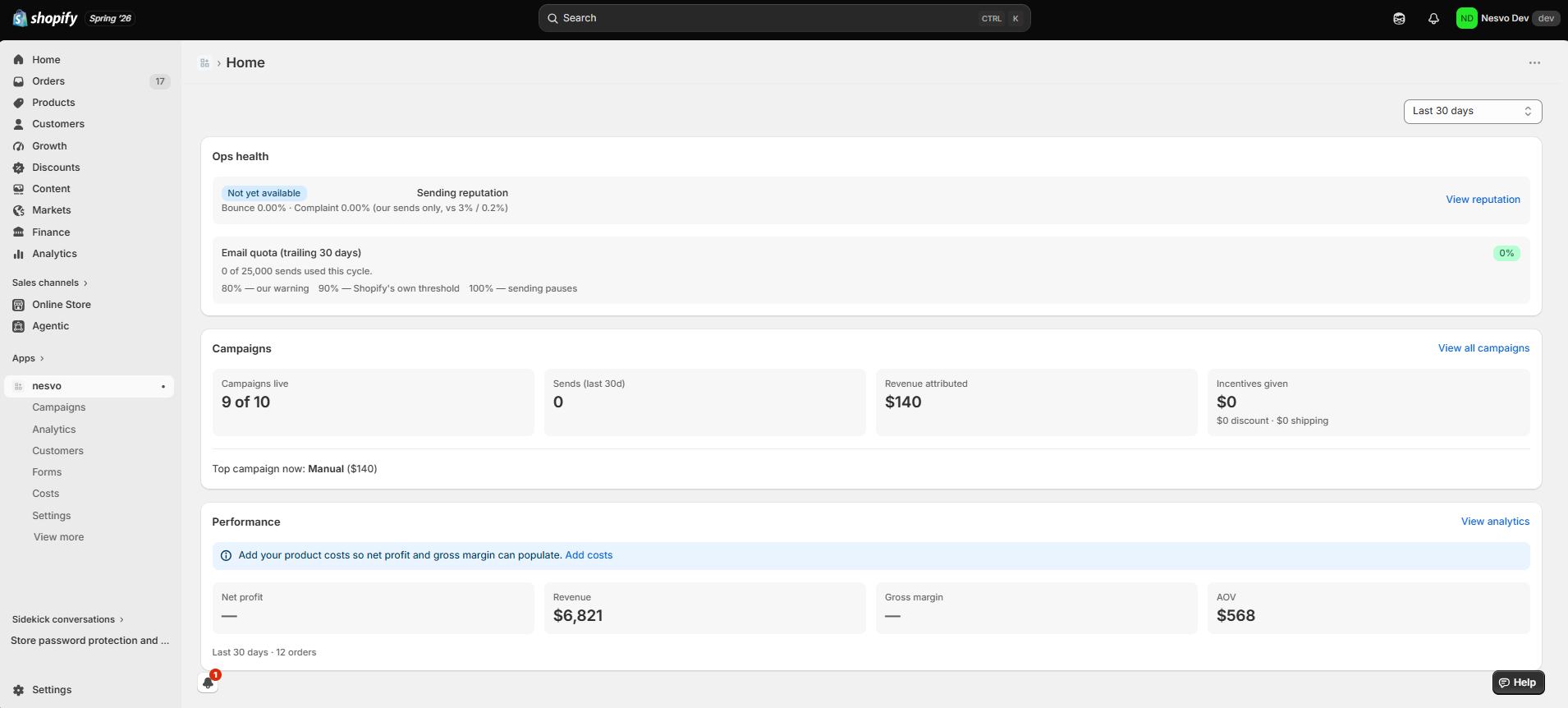Image resolution: width=1568 pixels, height=708 pixels.
Task: Click the 0% quota badge
Action: tap(1506, 253)
